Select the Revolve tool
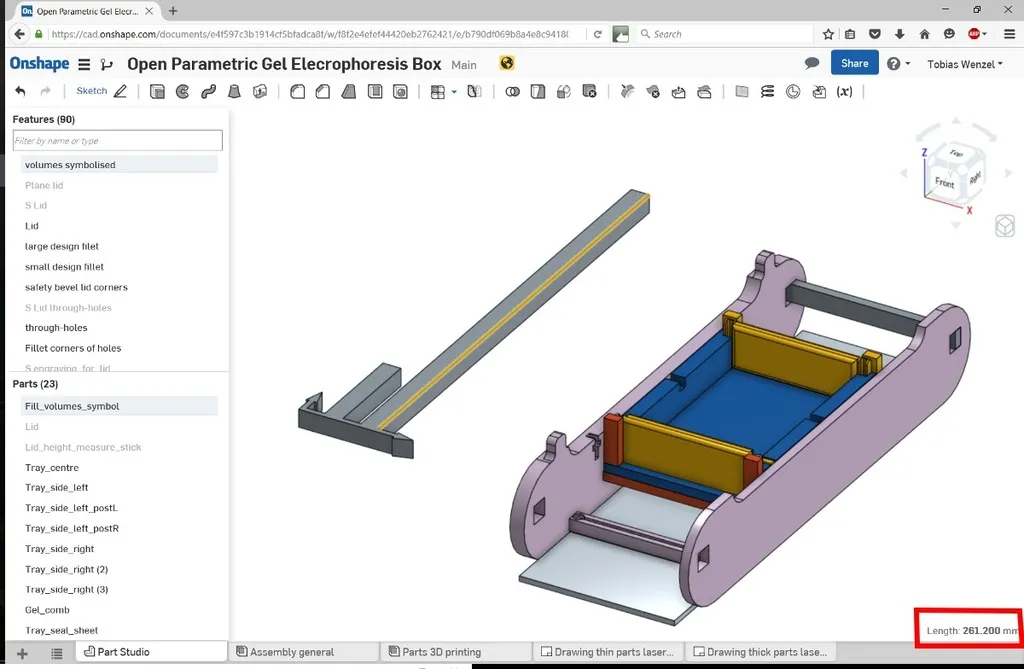The width and height of the screenshot is (1024, 669). (183, 91)
